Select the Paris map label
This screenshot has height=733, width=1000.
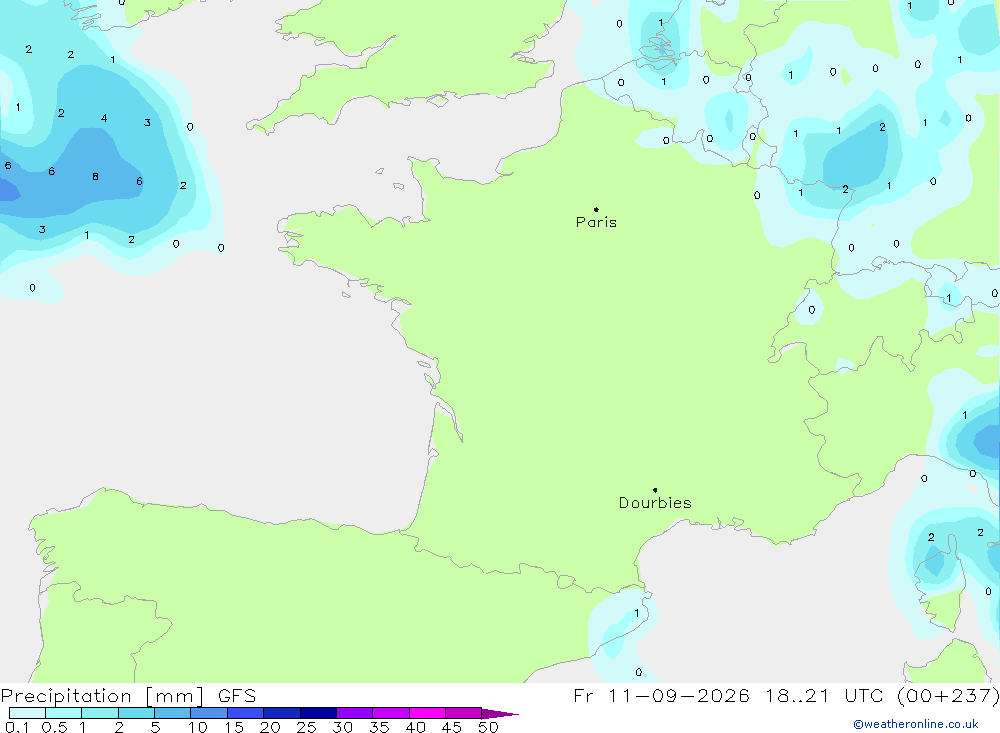click(596, 222)
